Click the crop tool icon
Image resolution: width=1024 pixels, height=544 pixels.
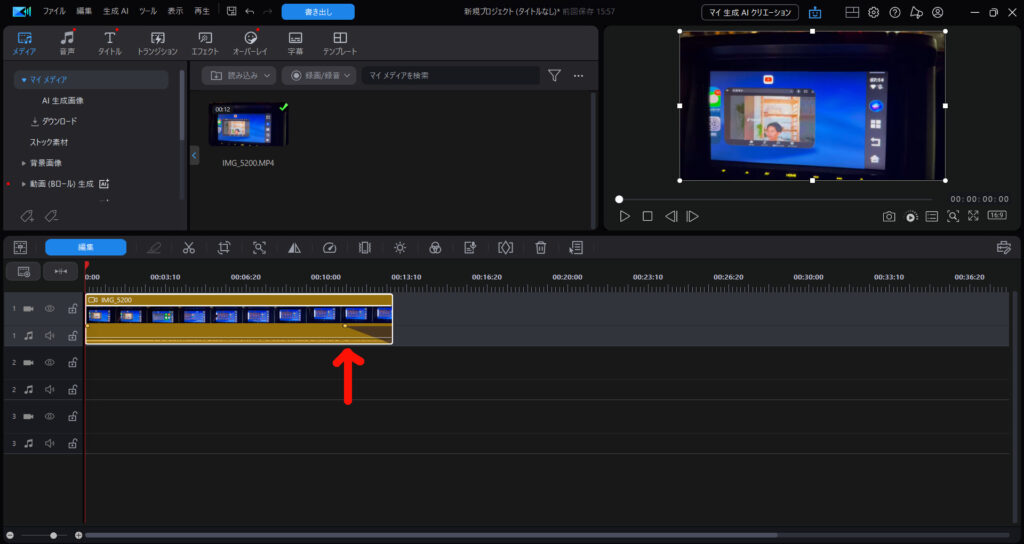coord(224,247)
